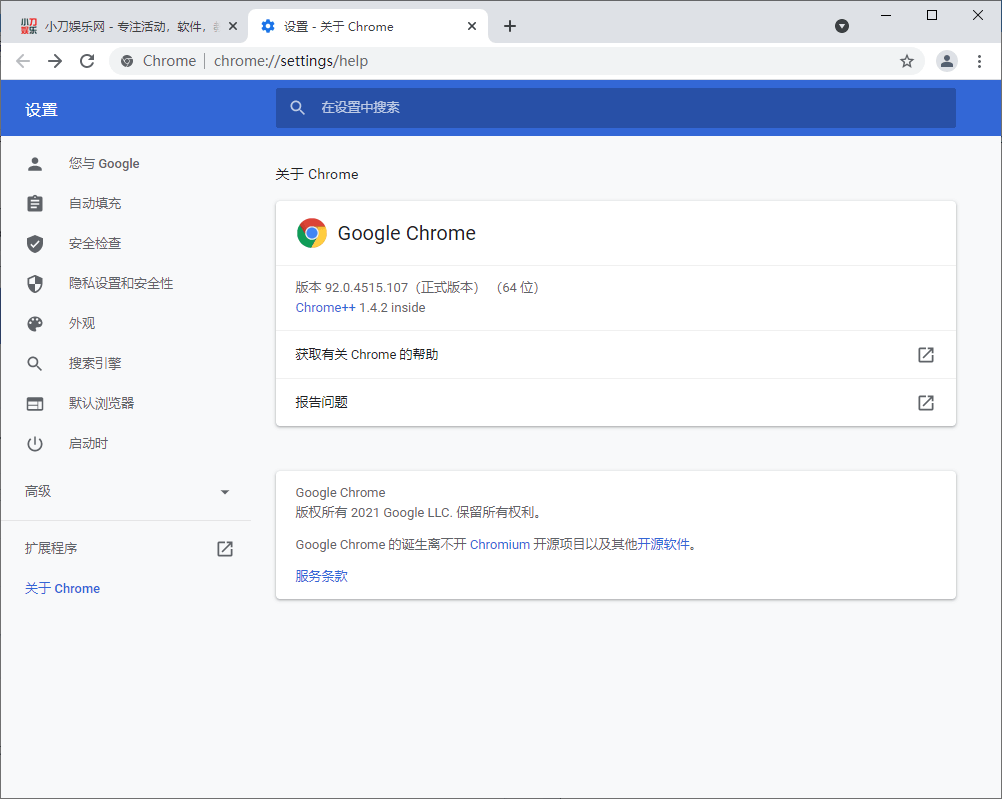This screenshot has width=1002, height=799.
Task: Click the browser reload page icon
Action: [87, 61]
